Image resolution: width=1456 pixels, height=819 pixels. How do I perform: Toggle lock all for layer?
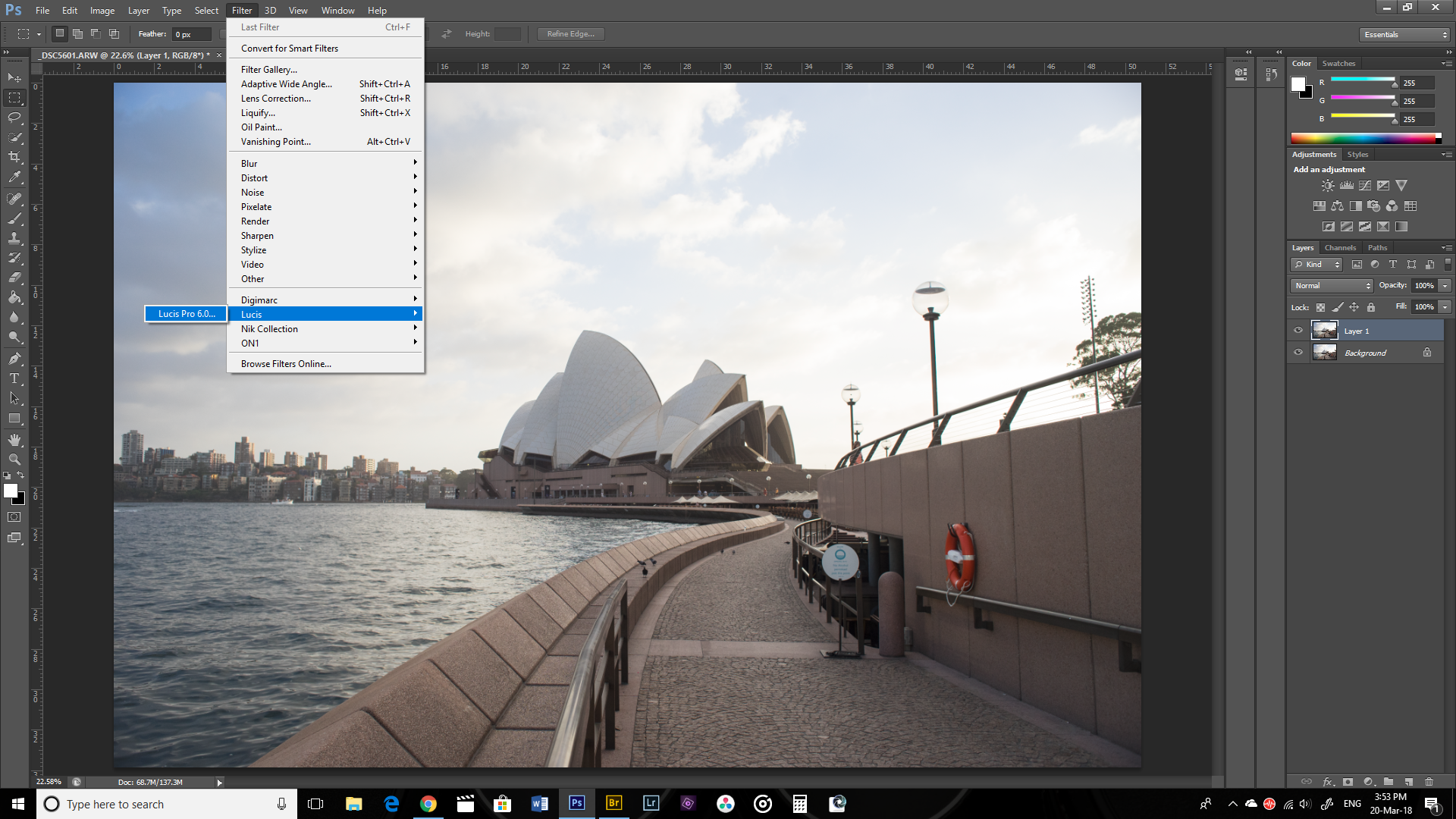[x=1371, y=307]
